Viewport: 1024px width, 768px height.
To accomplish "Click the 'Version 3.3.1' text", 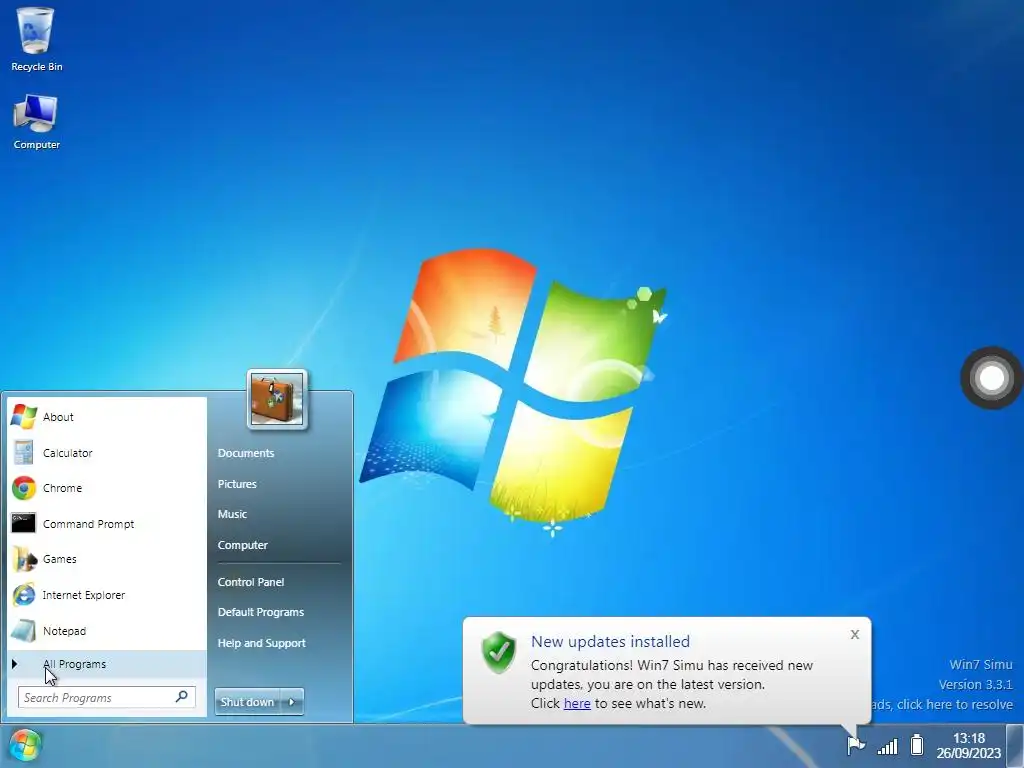I will (976, 684).
